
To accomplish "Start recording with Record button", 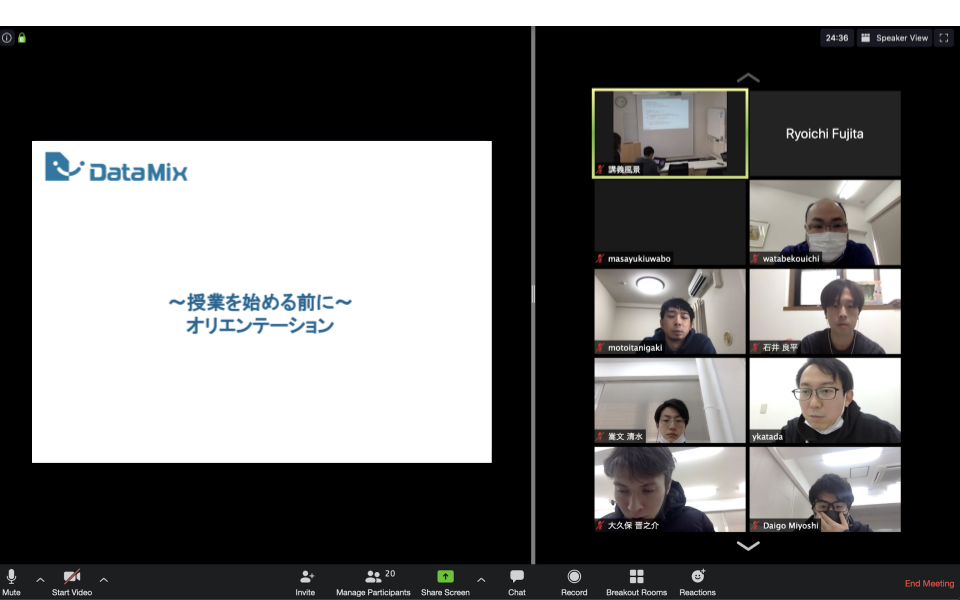I will coord(574,582).
